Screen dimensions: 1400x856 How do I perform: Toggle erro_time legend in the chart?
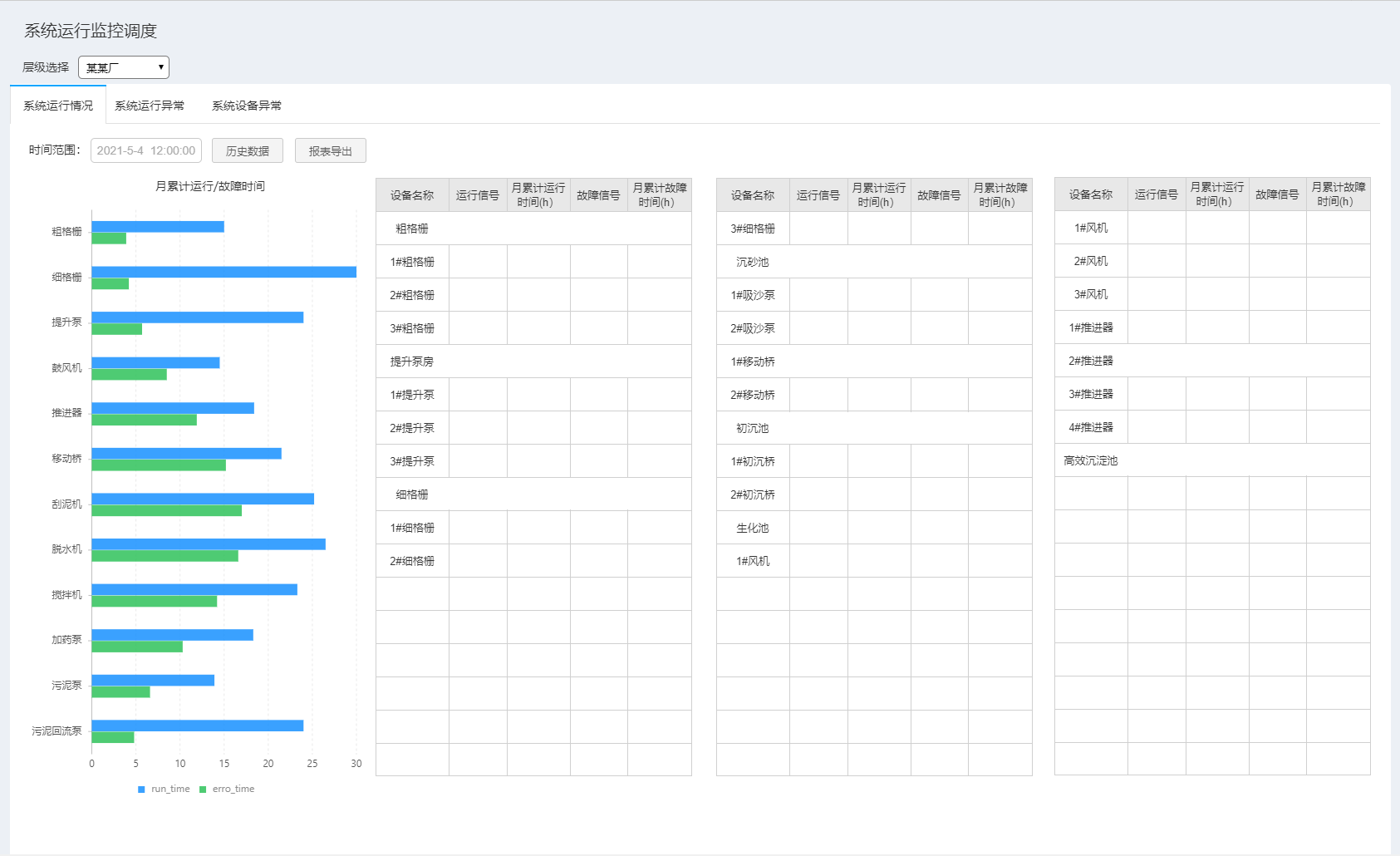(x=227, y=789)
